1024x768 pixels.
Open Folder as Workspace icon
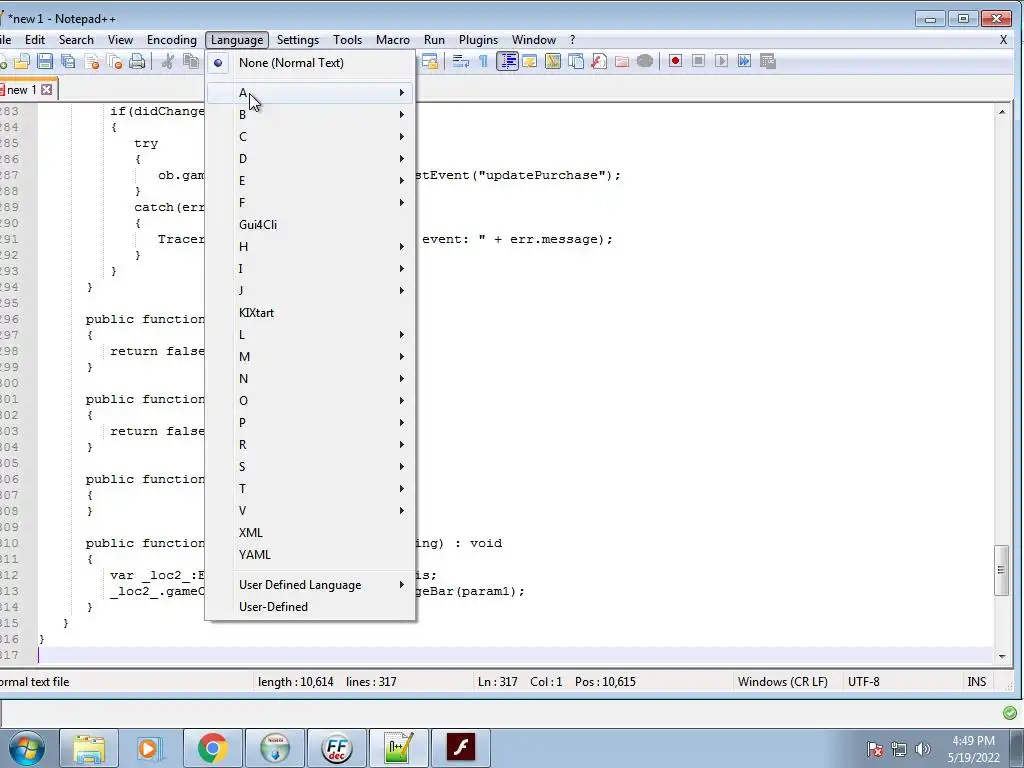point(622,61)
